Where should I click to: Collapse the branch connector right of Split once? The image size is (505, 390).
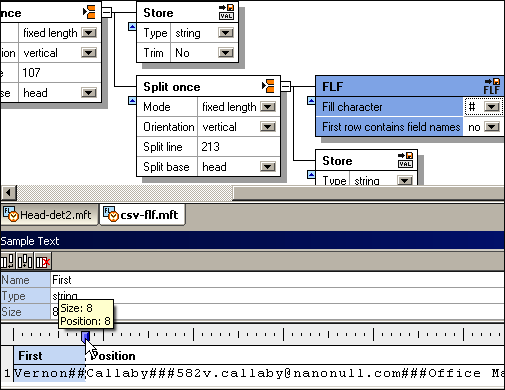pos(286,86)
